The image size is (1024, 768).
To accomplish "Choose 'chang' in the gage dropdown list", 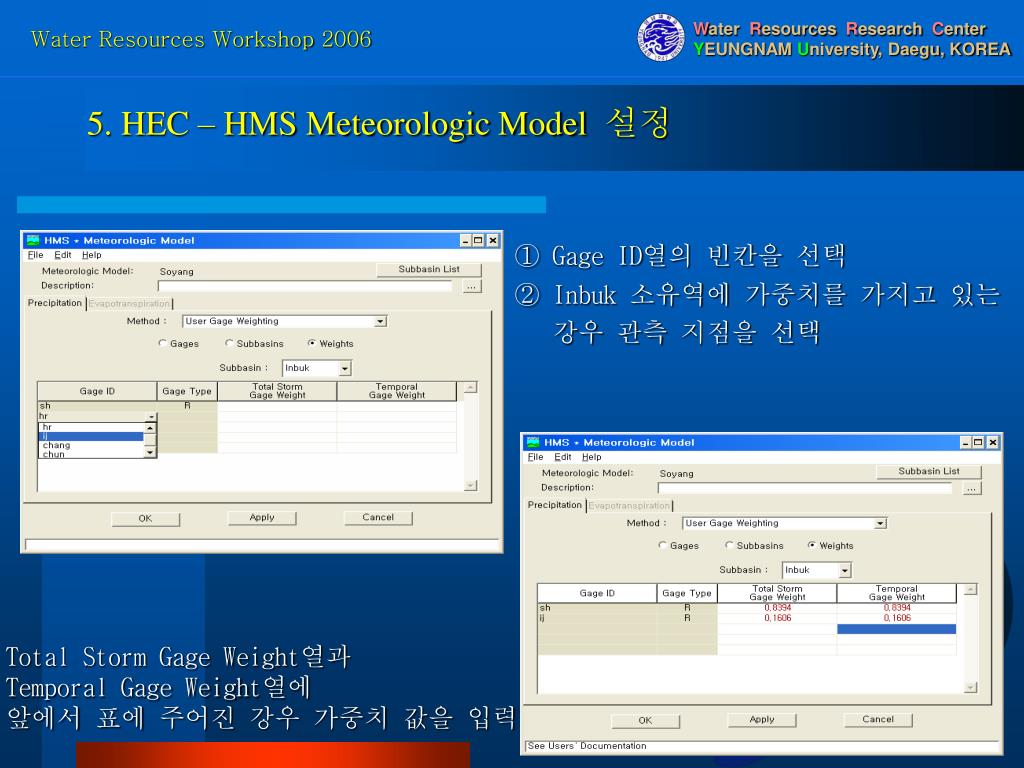I will 91,445.
